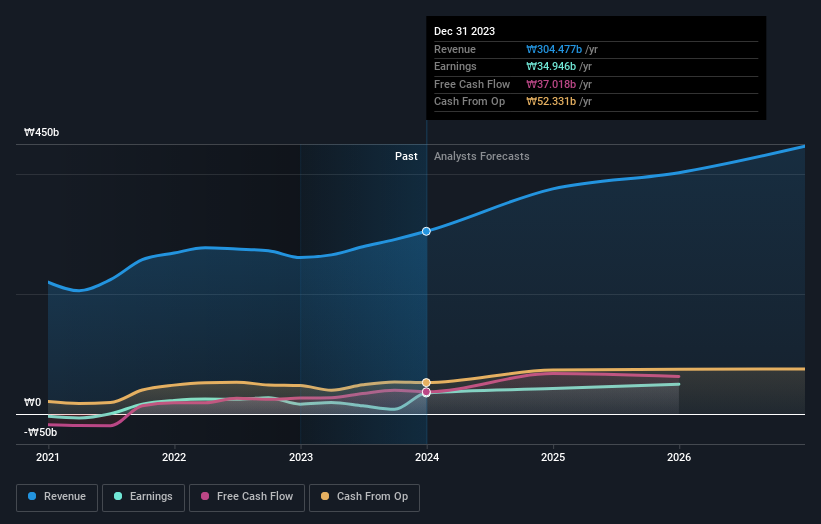The width and height of the screenshot is (821, 524).
Task: Click the ₩450b y-axis label
Action: coord(41,132)
